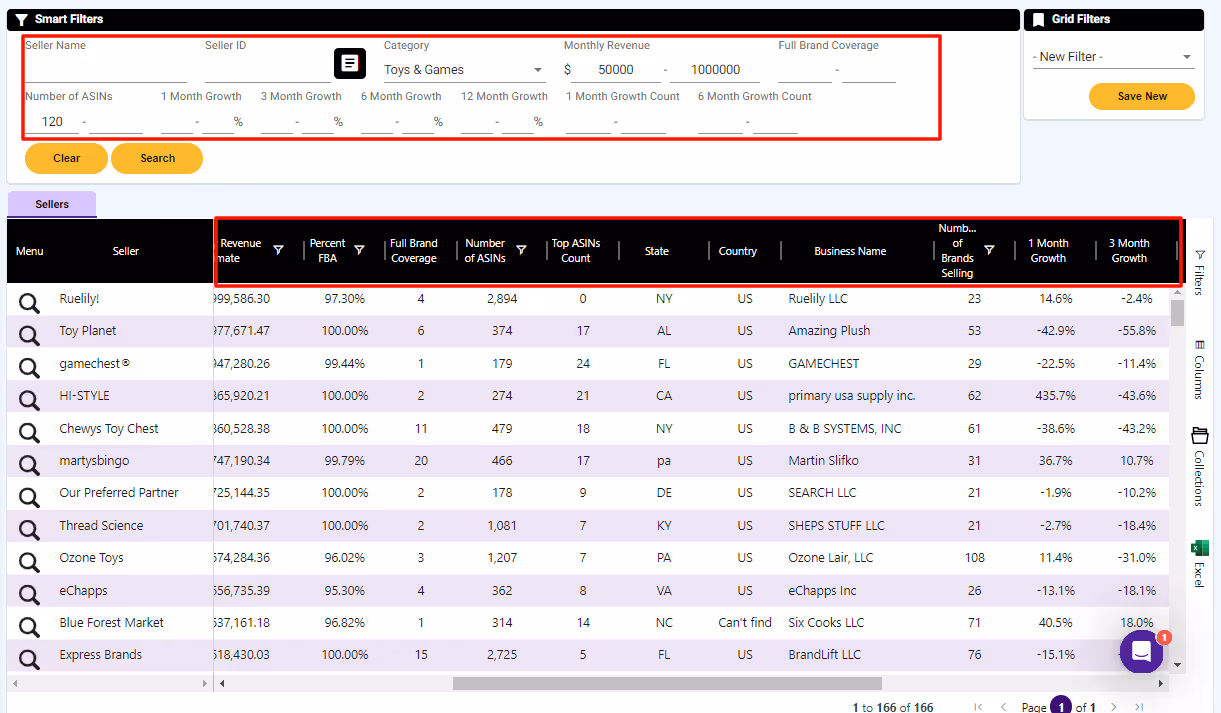This screenshot has width=1221, height=713.
Task: Click Martin Slifko business name cell
Action: (823, 461)
